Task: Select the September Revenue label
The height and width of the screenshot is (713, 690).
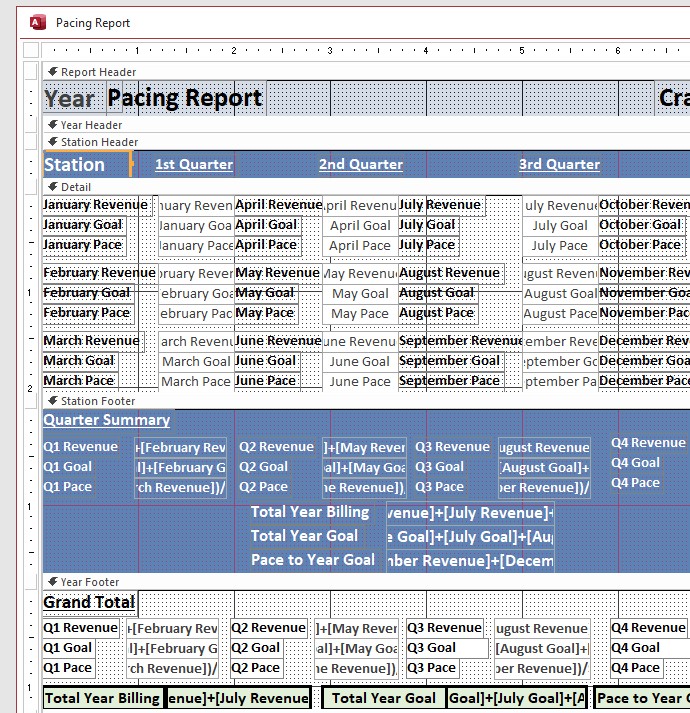Action: (460, 341)
